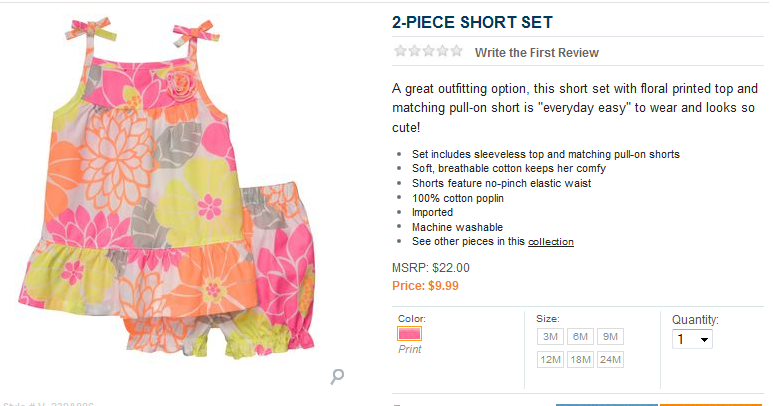Click the orange button below Quantity
Viewport: 773px width, 406px height.
pos(710,403)
